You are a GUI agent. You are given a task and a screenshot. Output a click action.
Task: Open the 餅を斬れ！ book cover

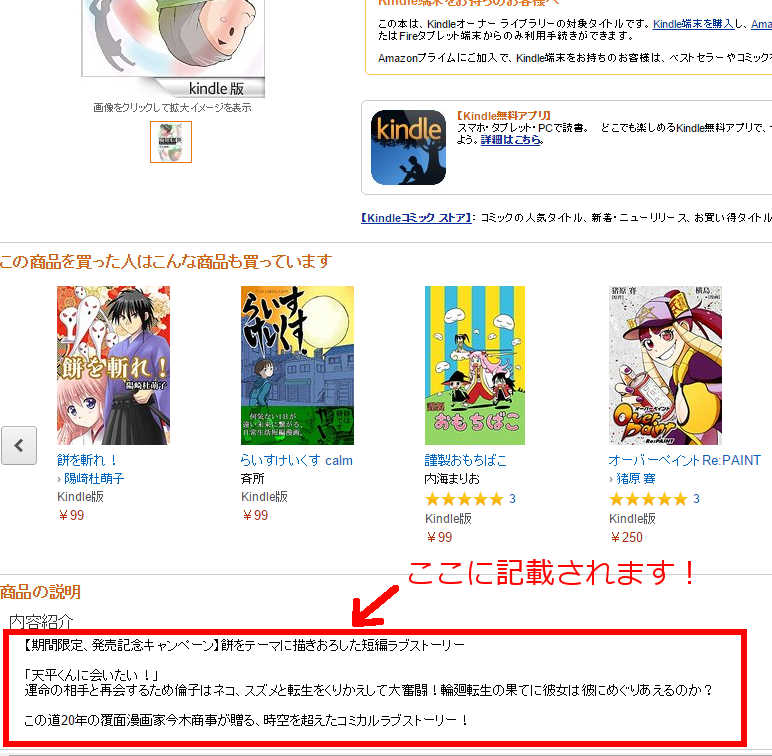[113, 365]
